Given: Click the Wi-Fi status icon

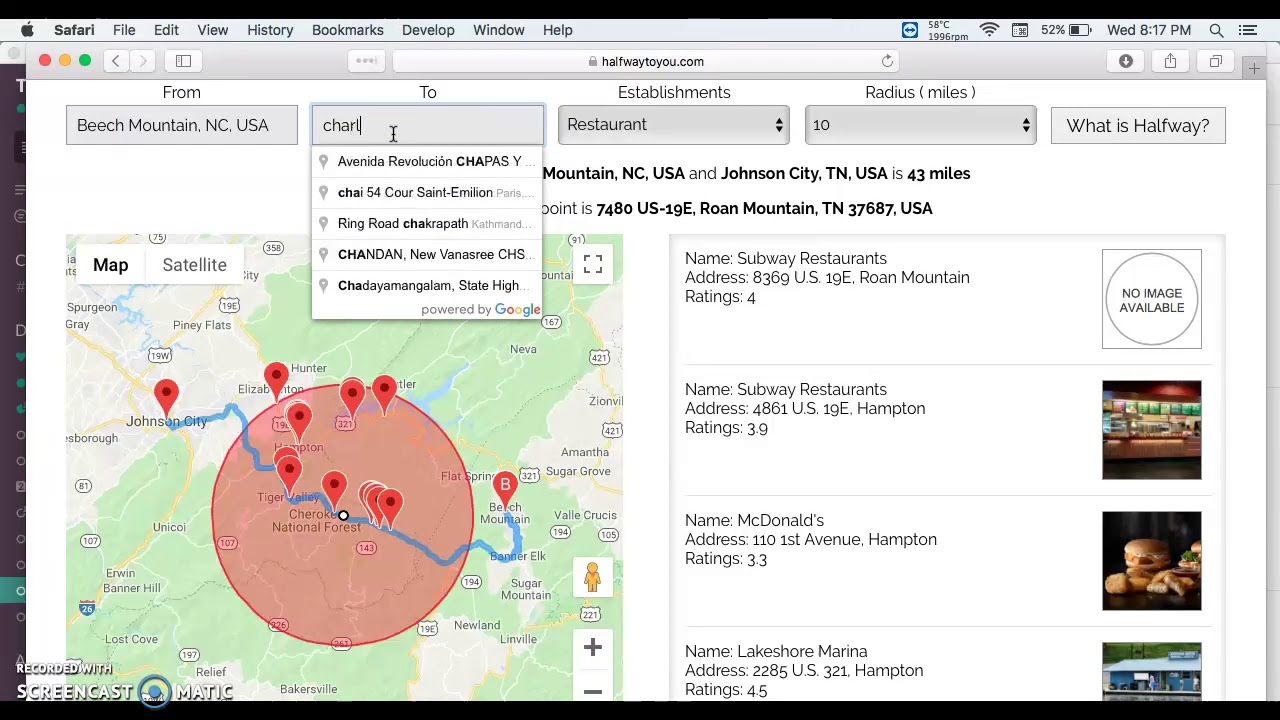Looking at the screenshot, I should pos(989,30).
